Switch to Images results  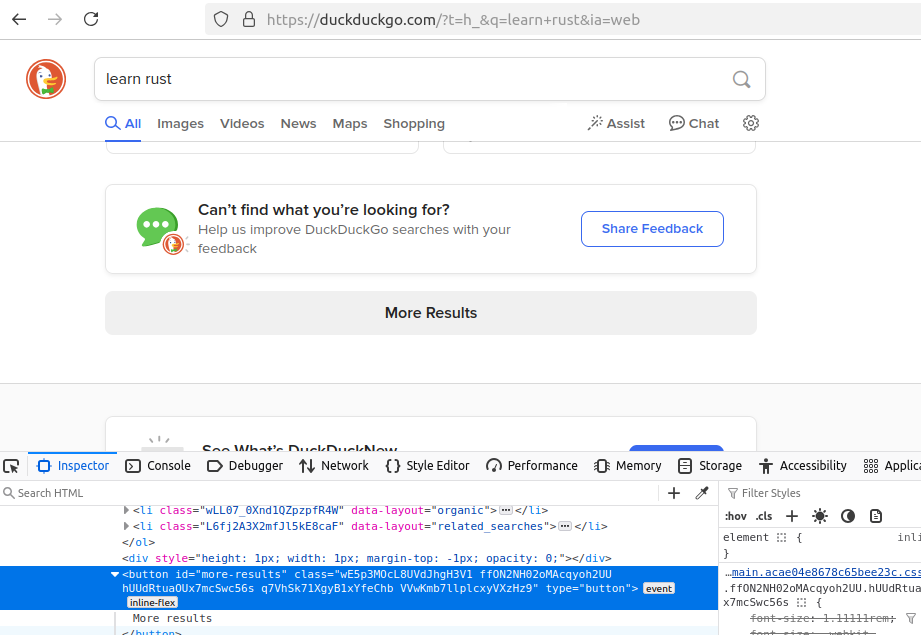tap(180, 123)
